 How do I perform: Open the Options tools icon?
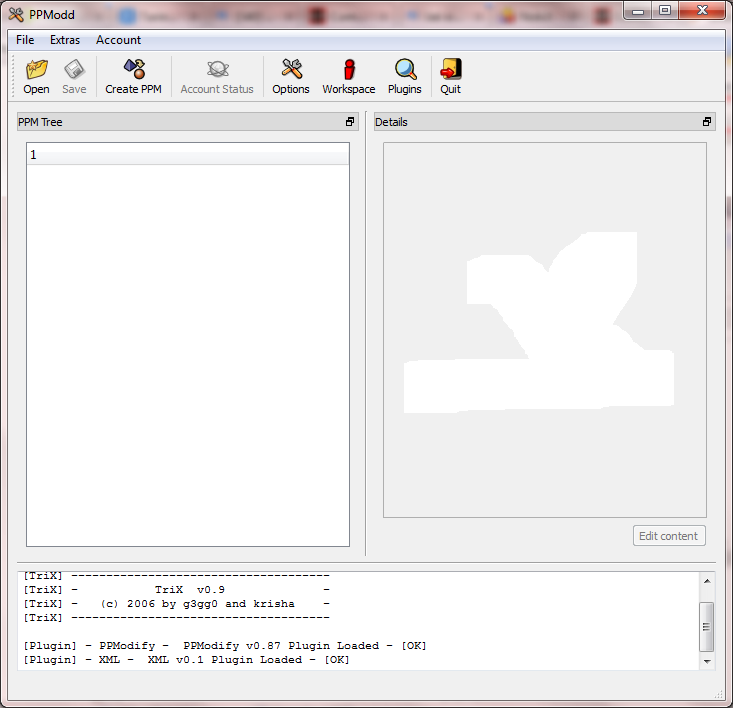[x=291, y=77]
